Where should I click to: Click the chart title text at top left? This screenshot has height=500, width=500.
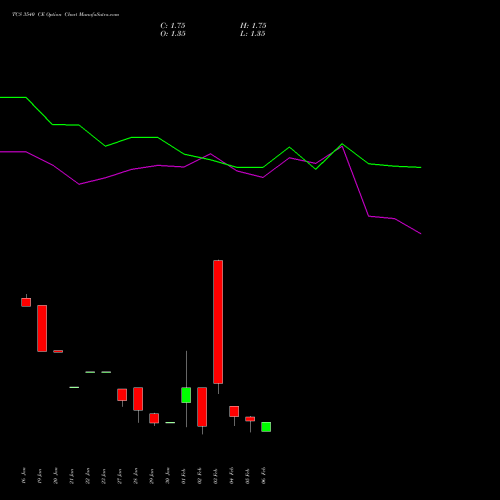pyautogui.click(x=65, y=14)
